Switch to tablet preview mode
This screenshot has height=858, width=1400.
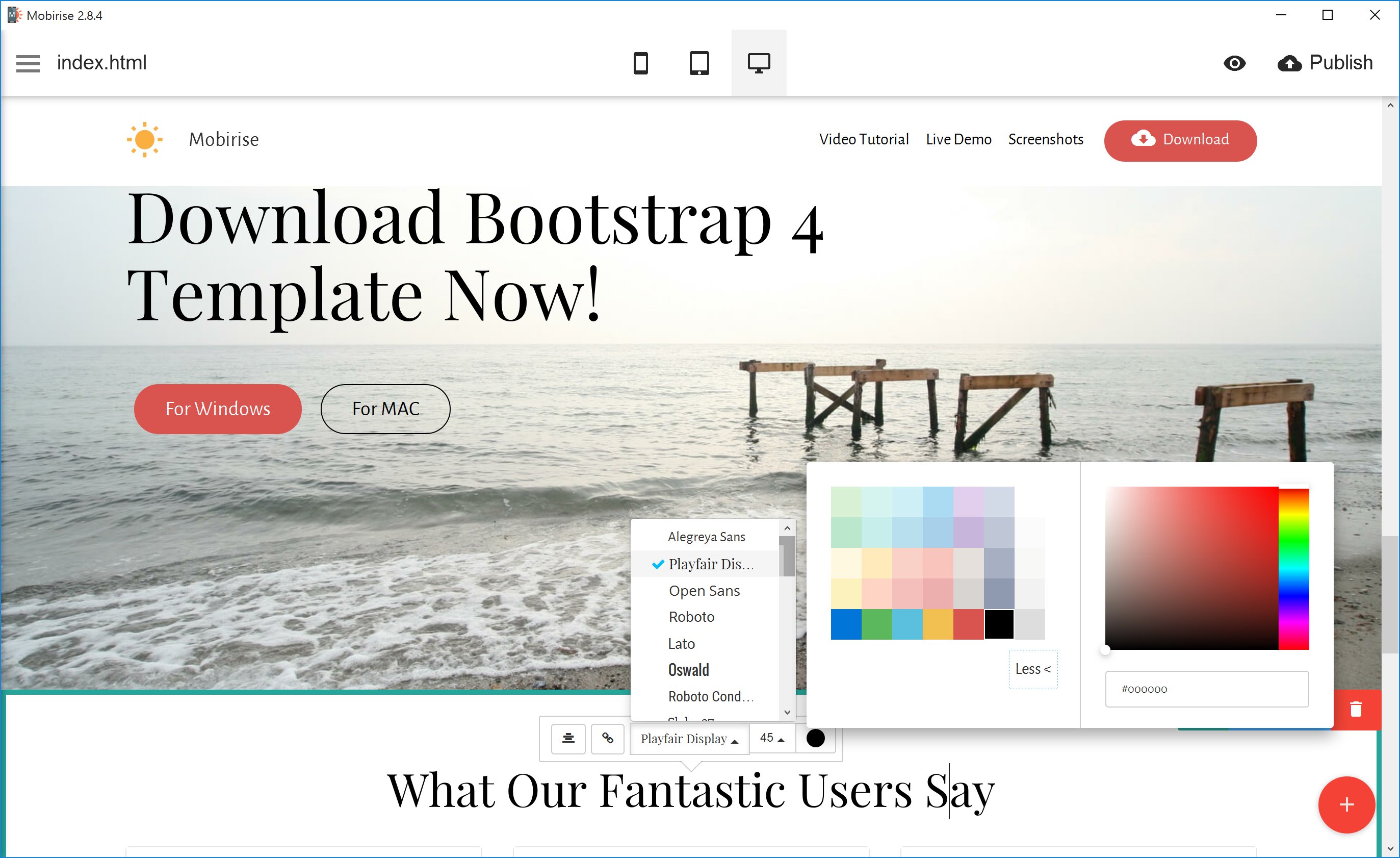tap(699, 63)
